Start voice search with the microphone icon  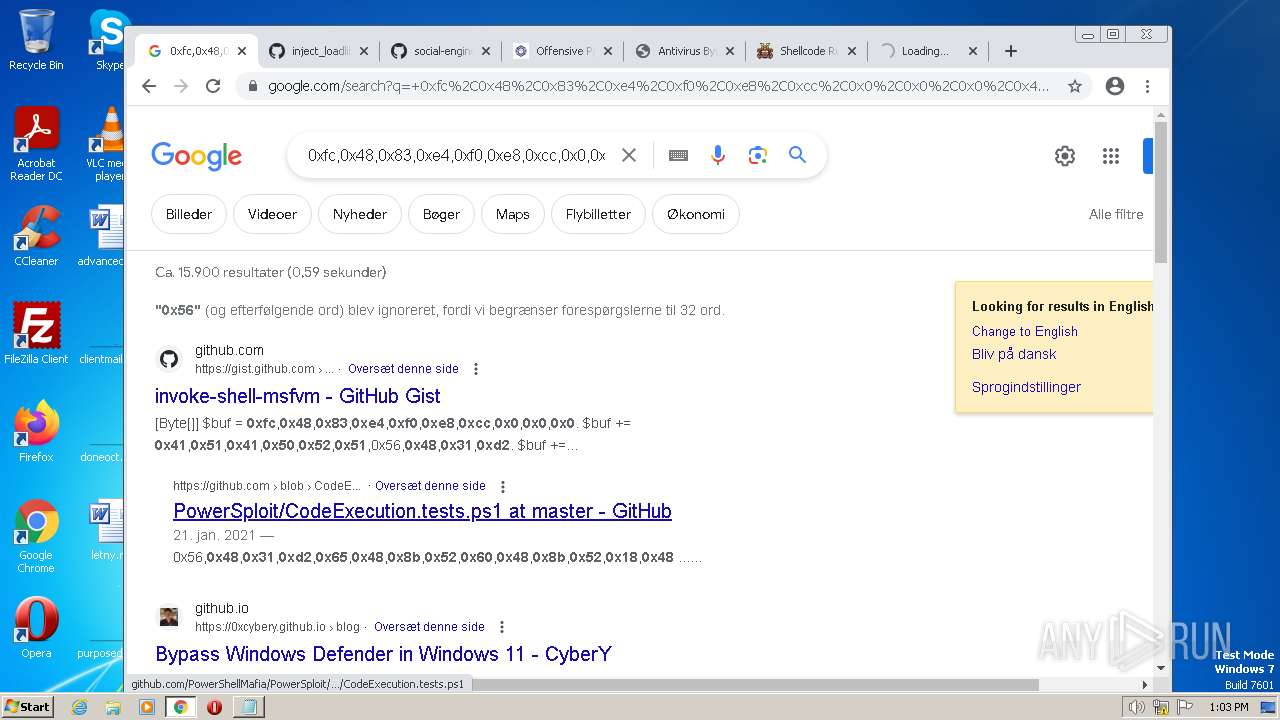718,155
